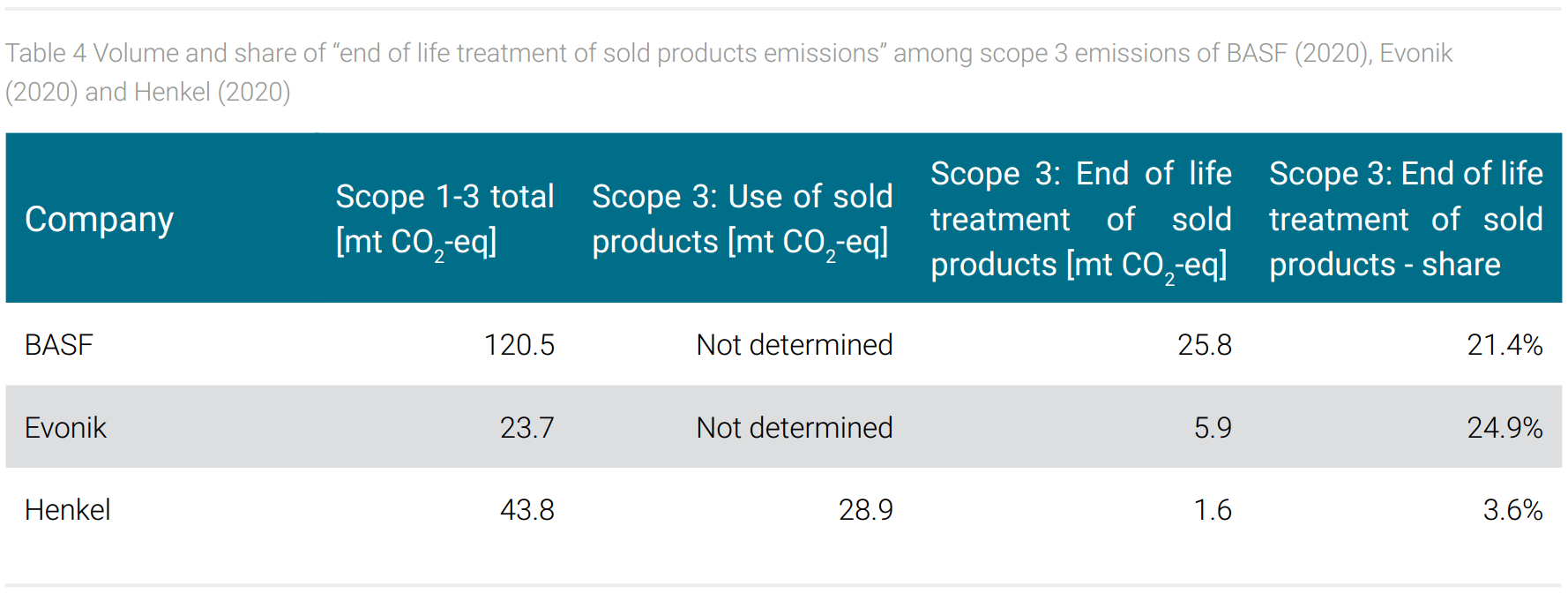
Task: Select the End of life share header
Action: point(1406,219)
